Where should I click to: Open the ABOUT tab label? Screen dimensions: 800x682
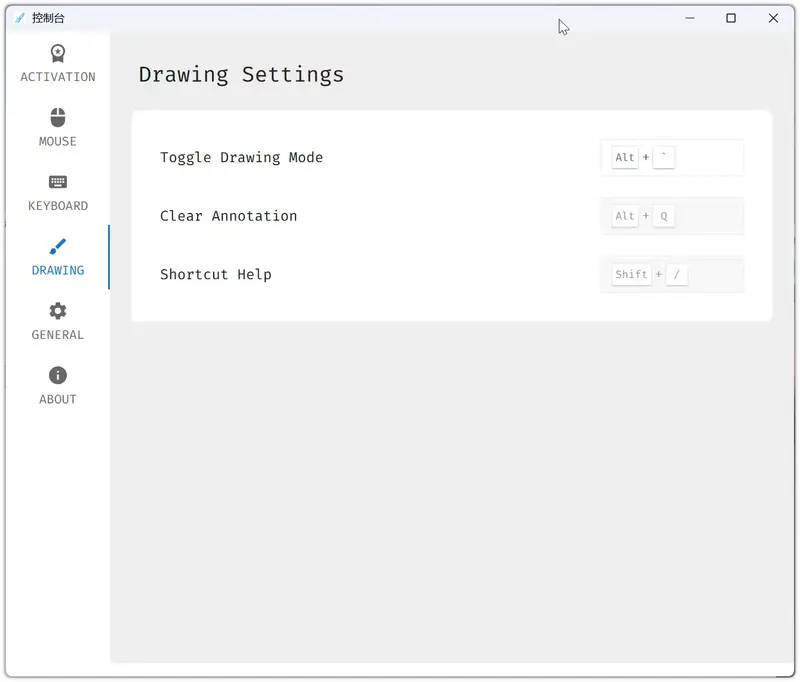point(58,399)
